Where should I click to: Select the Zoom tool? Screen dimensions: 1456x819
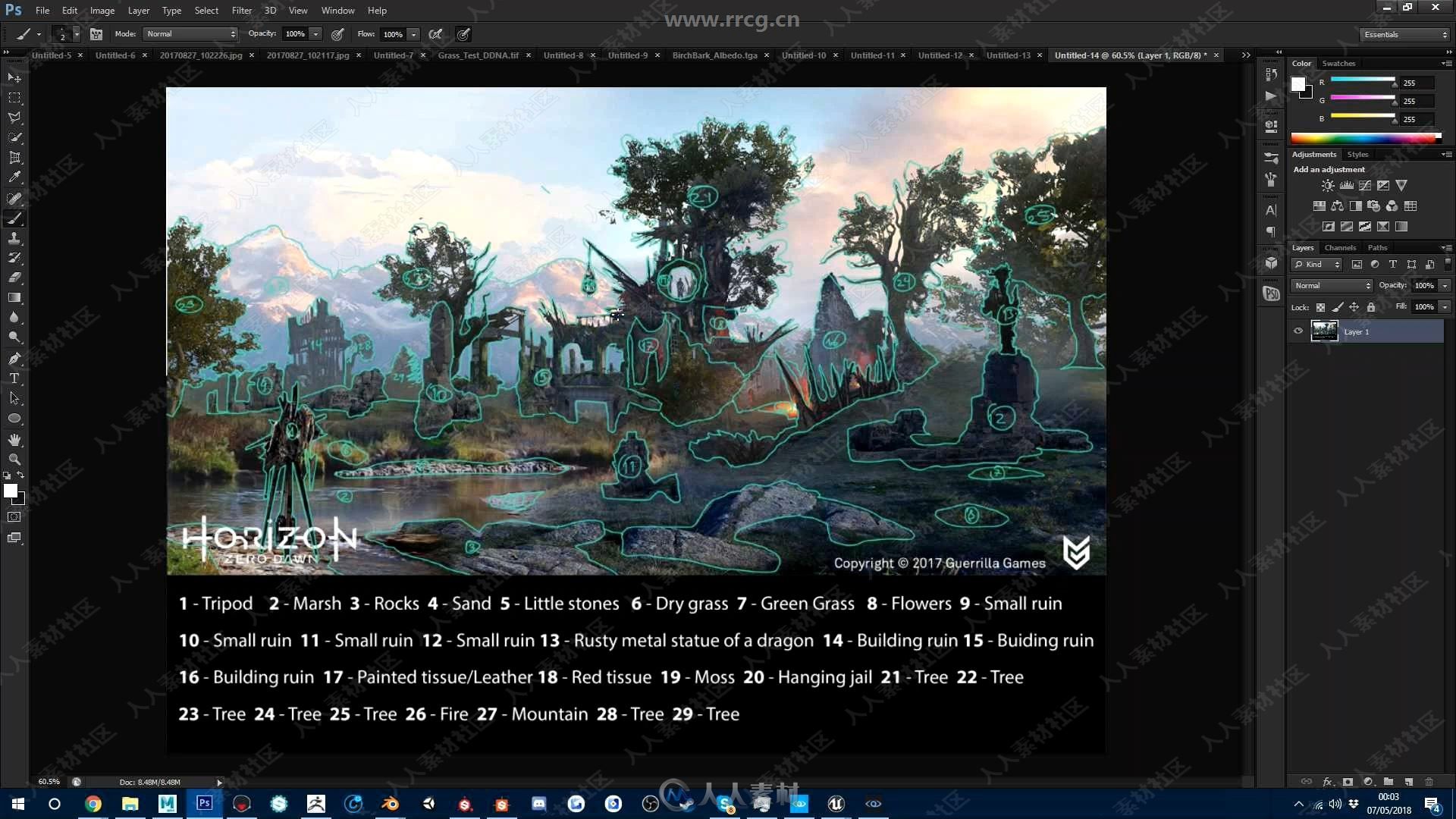click(14, 460)
